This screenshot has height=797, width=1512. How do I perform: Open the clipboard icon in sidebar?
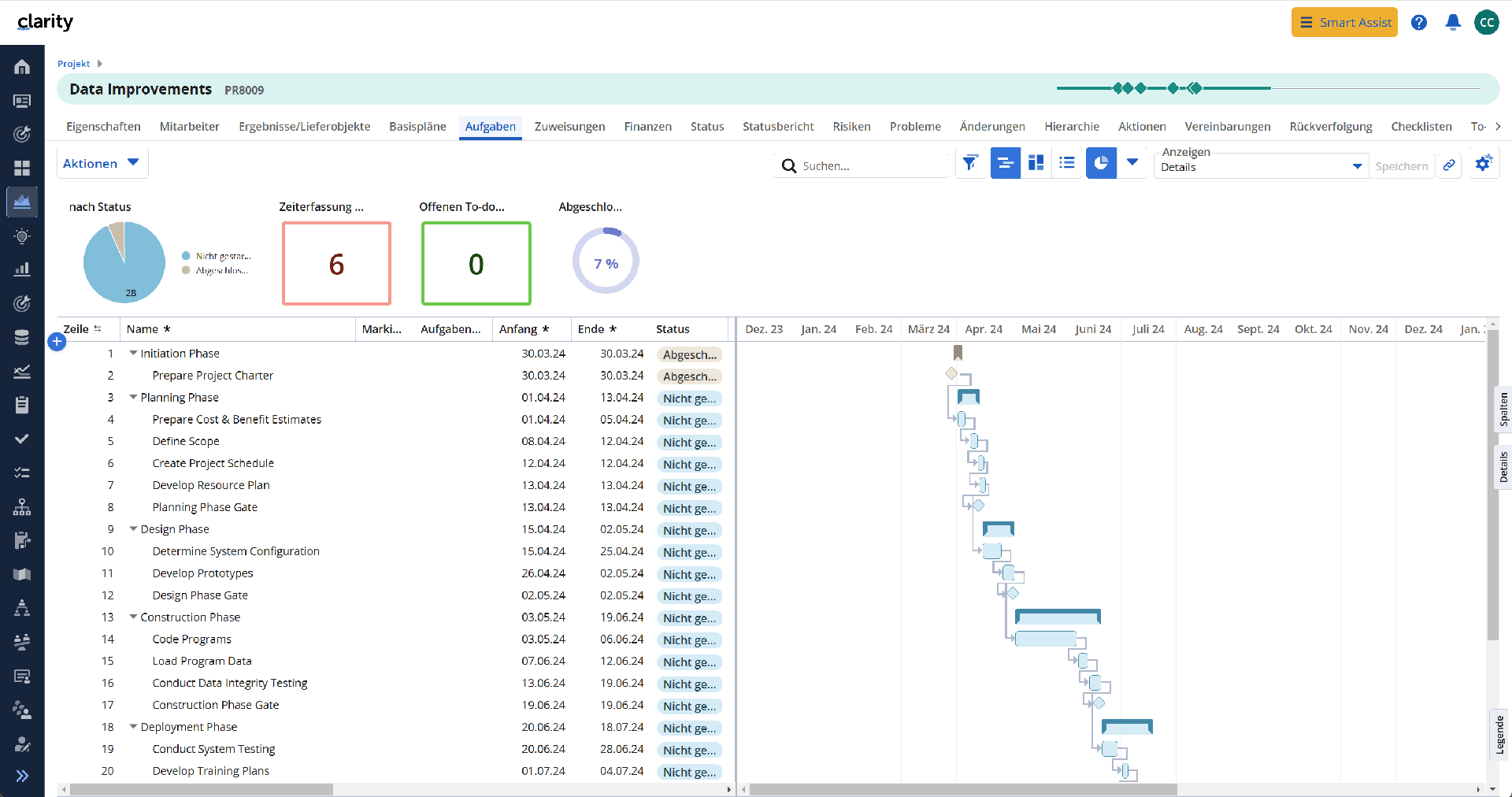[x=22, y=405]
